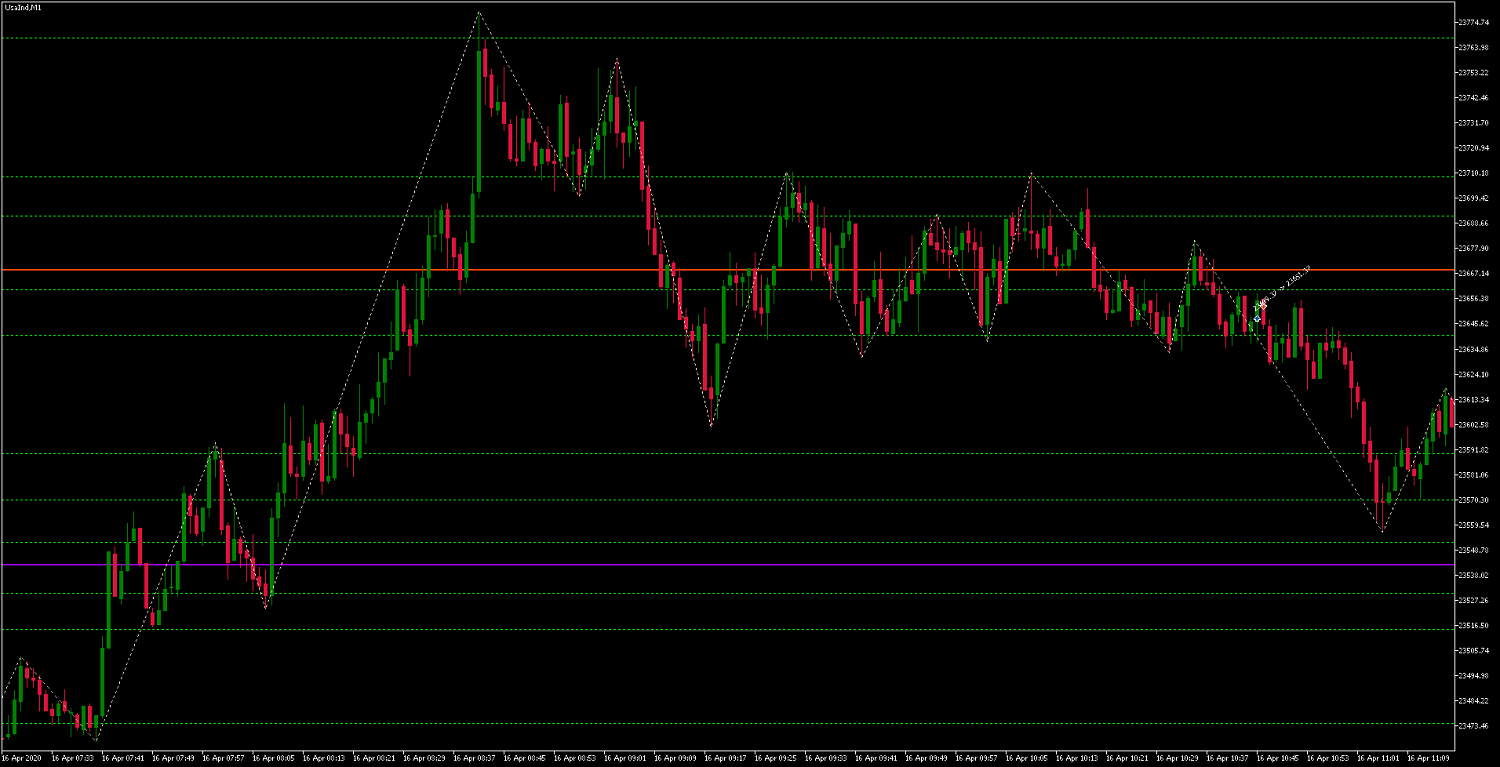This screenshot has height=767, width=1500.
Task: Click the 16 Apr 08:45 time label
Action: click(x=523, y=758)
